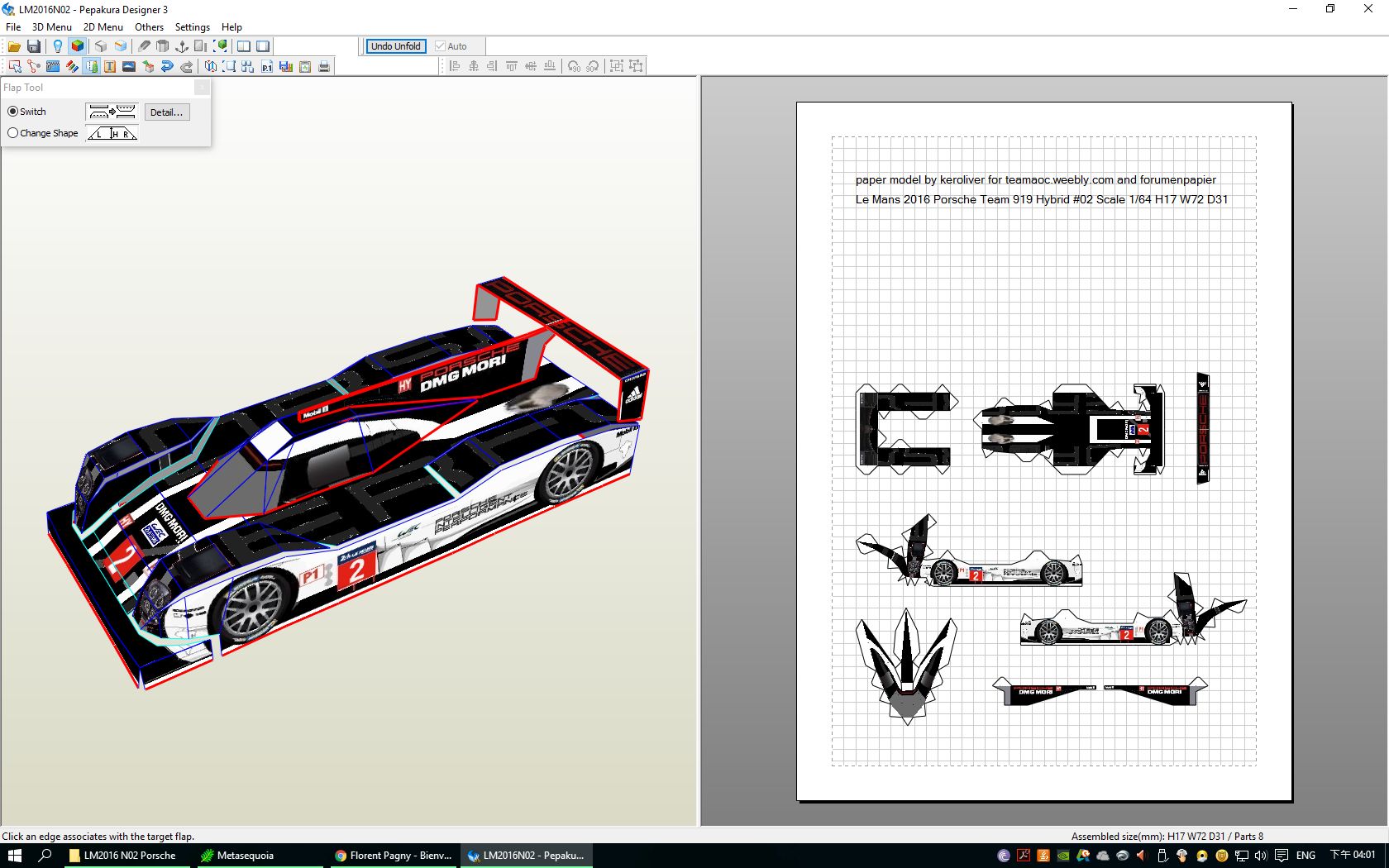Click the Detail... button
This screenshot has width=1389, height=868.
(x=166, y=112)
